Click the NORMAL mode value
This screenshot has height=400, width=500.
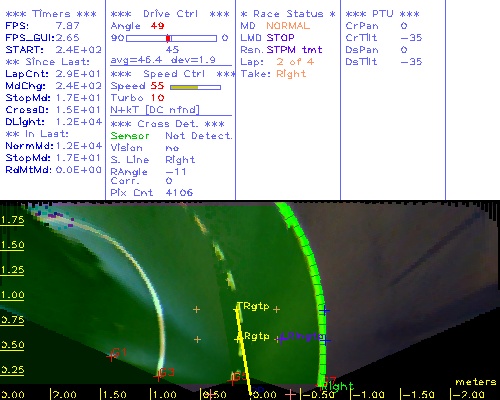pyautogui.click(x=288, y=26)
